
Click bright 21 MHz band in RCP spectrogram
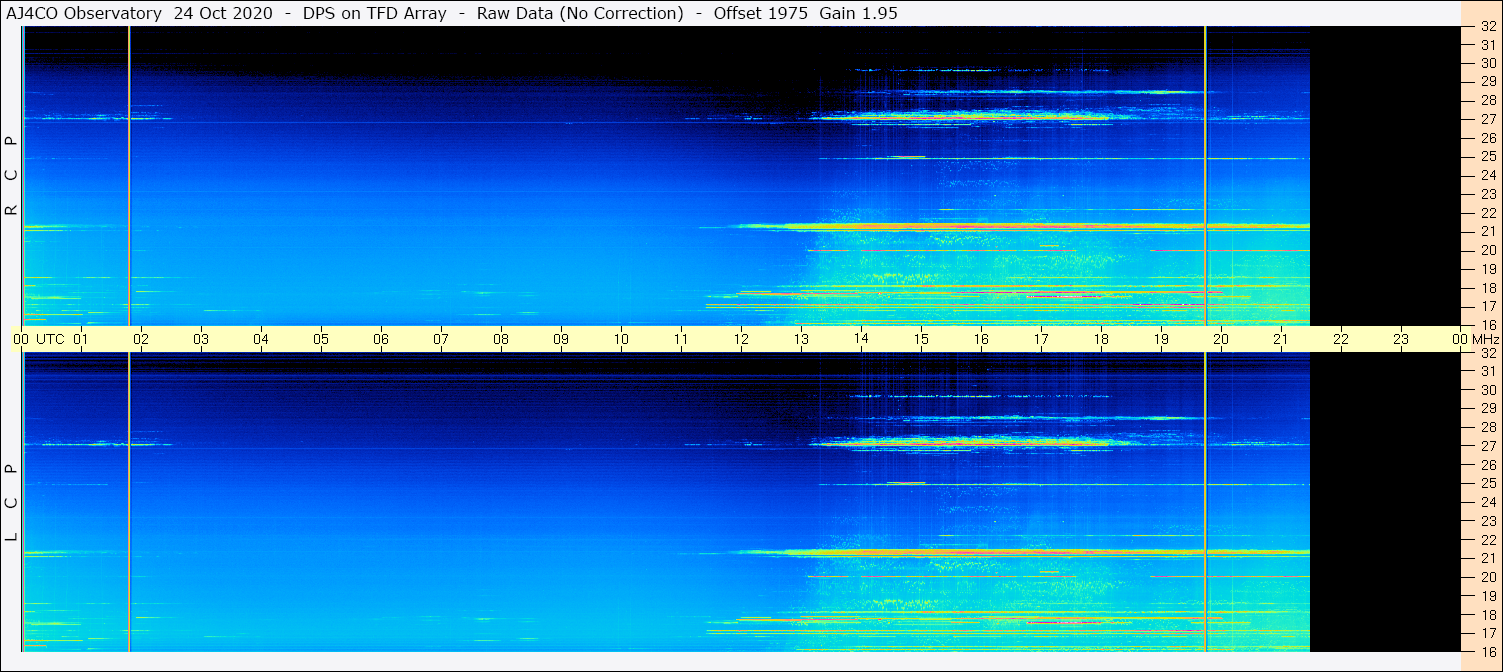coord(1000,227)
